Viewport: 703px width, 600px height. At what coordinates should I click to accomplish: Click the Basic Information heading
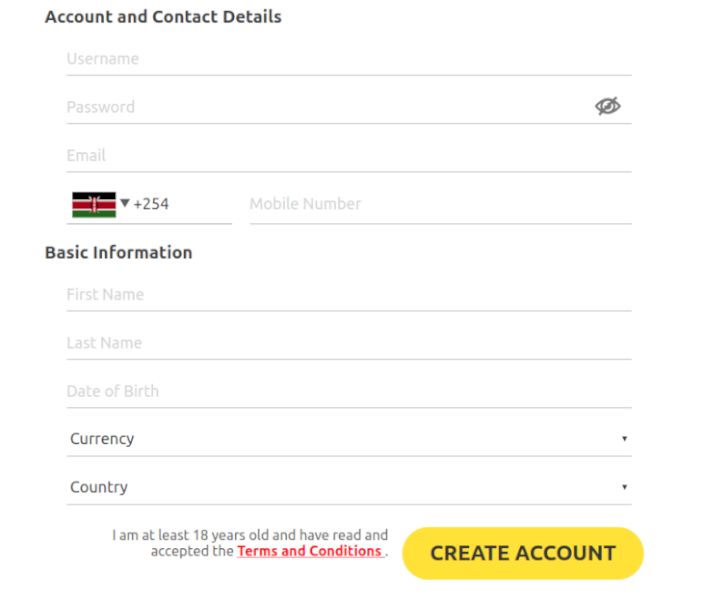[119, 253]
